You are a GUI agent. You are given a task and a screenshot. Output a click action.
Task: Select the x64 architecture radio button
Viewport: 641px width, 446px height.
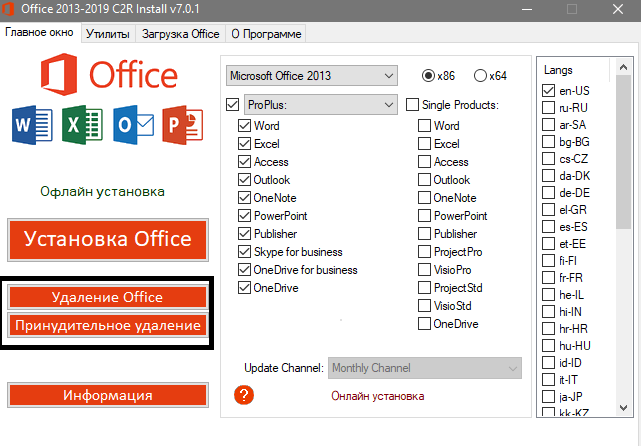pos(480,76)
